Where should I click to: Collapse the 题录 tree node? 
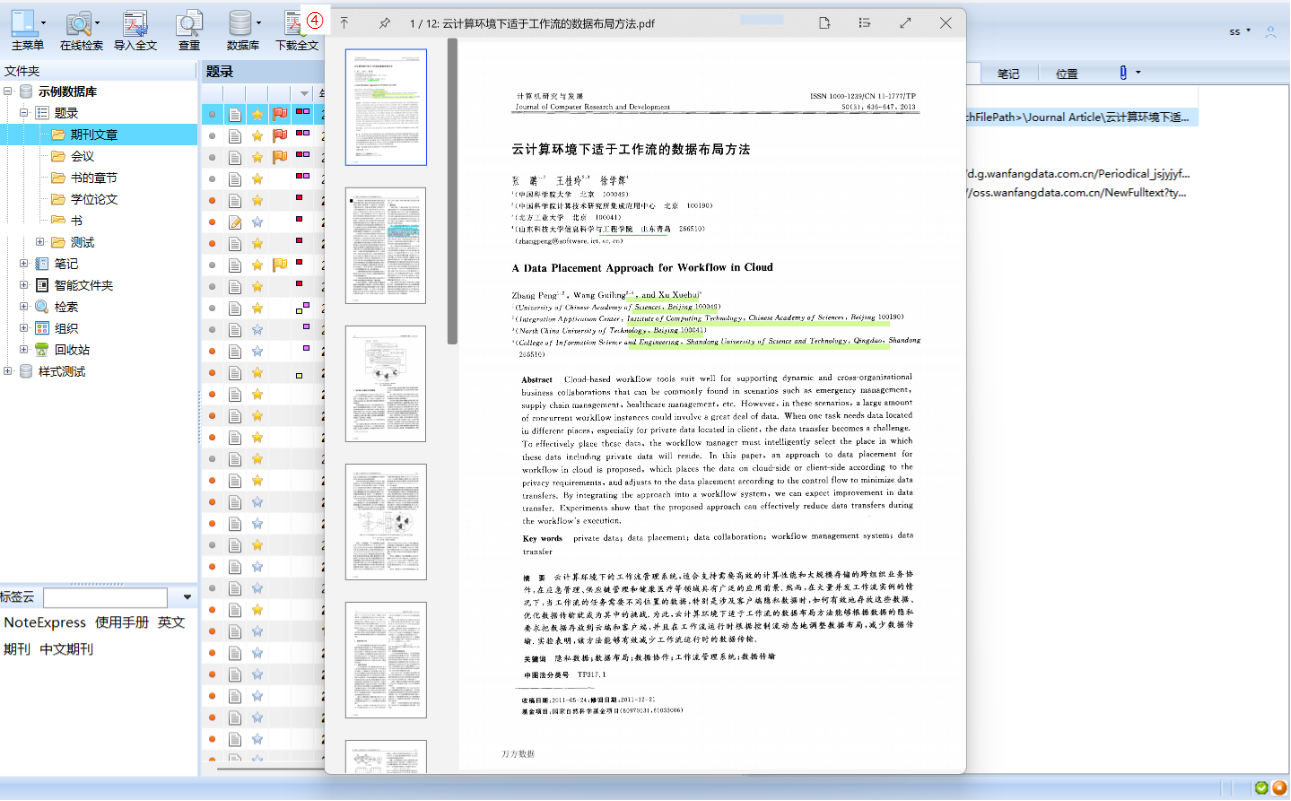click(24, 113)
